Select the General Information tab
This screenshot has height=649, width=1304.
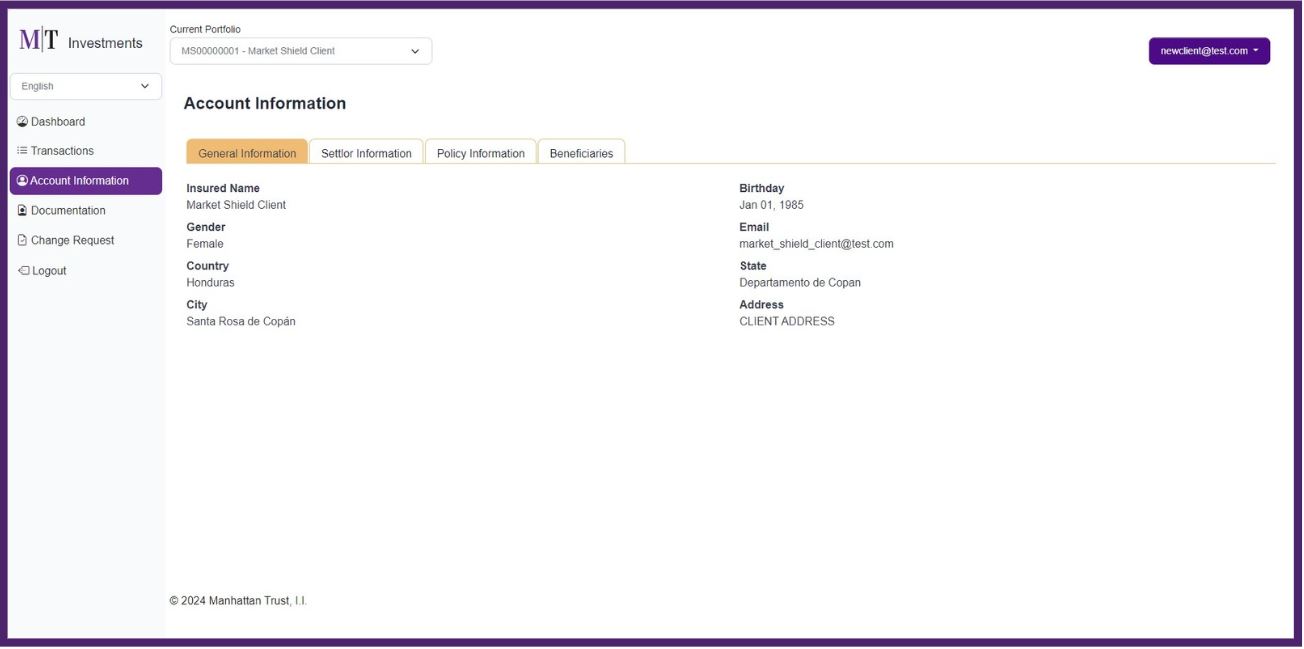247,153
